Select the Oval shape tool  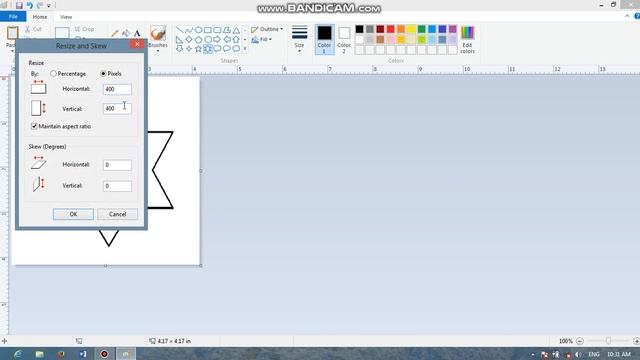[198, 30]
